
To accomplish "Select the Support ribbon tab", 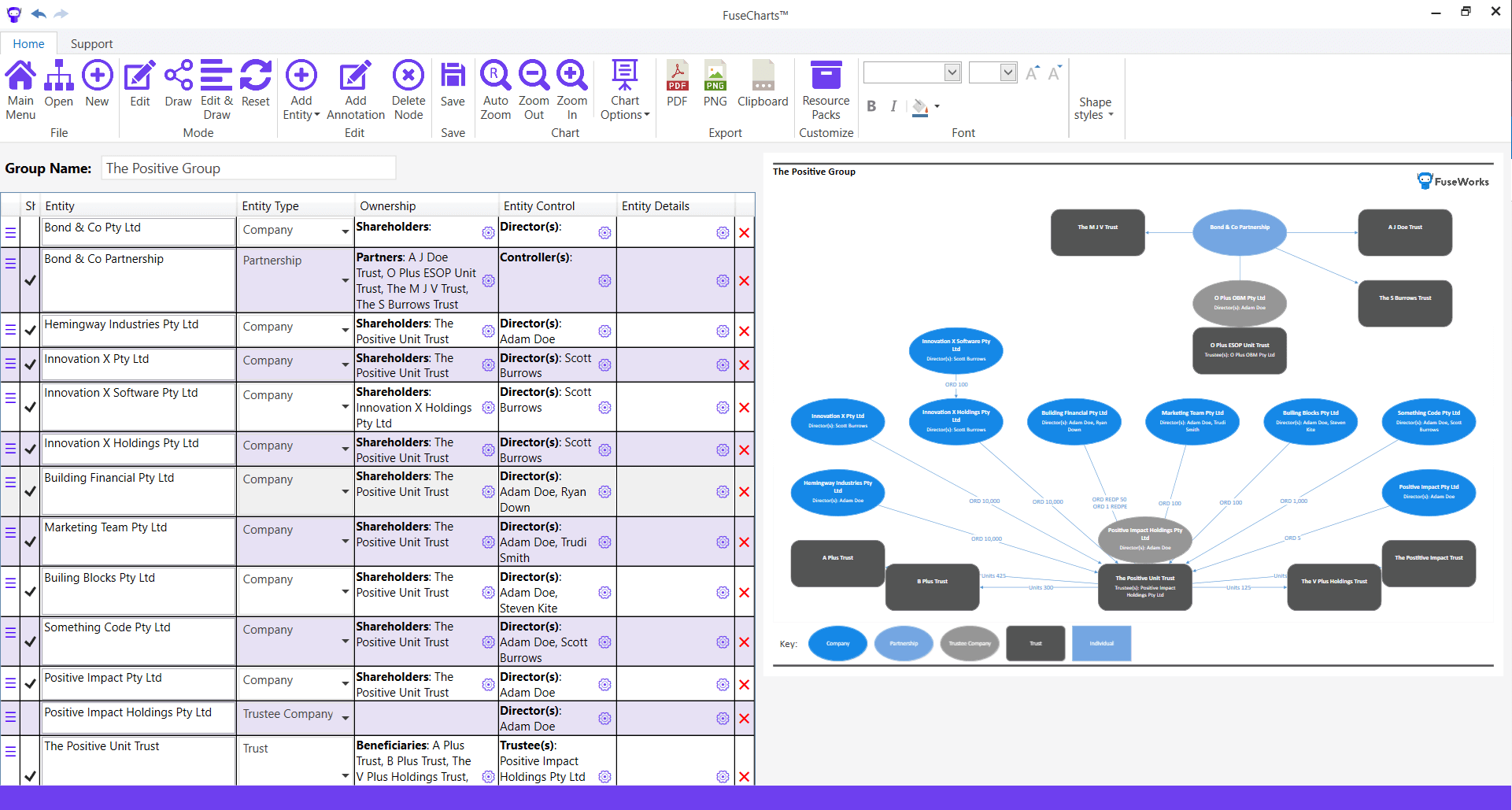I will 91,44.
